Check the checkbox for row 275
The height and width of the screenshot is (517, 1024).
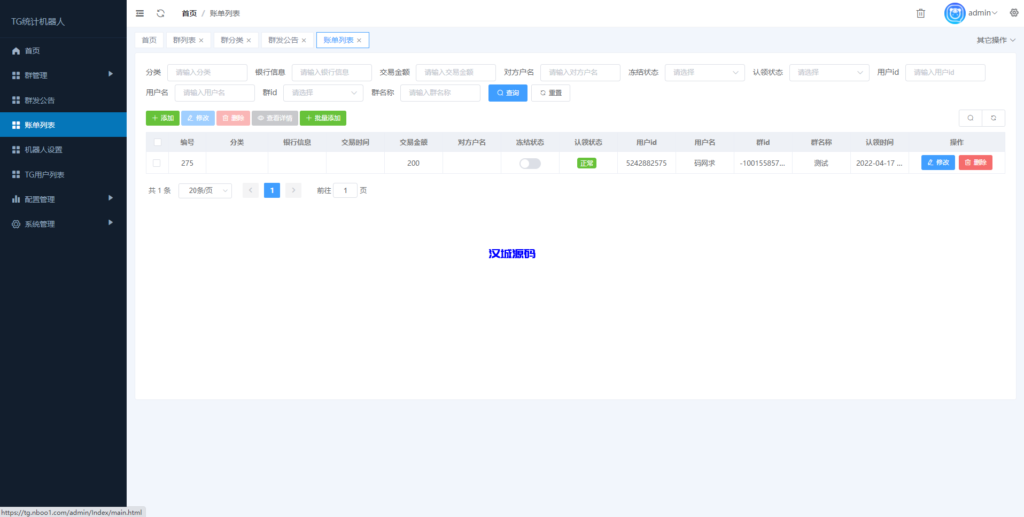(156, 163)
